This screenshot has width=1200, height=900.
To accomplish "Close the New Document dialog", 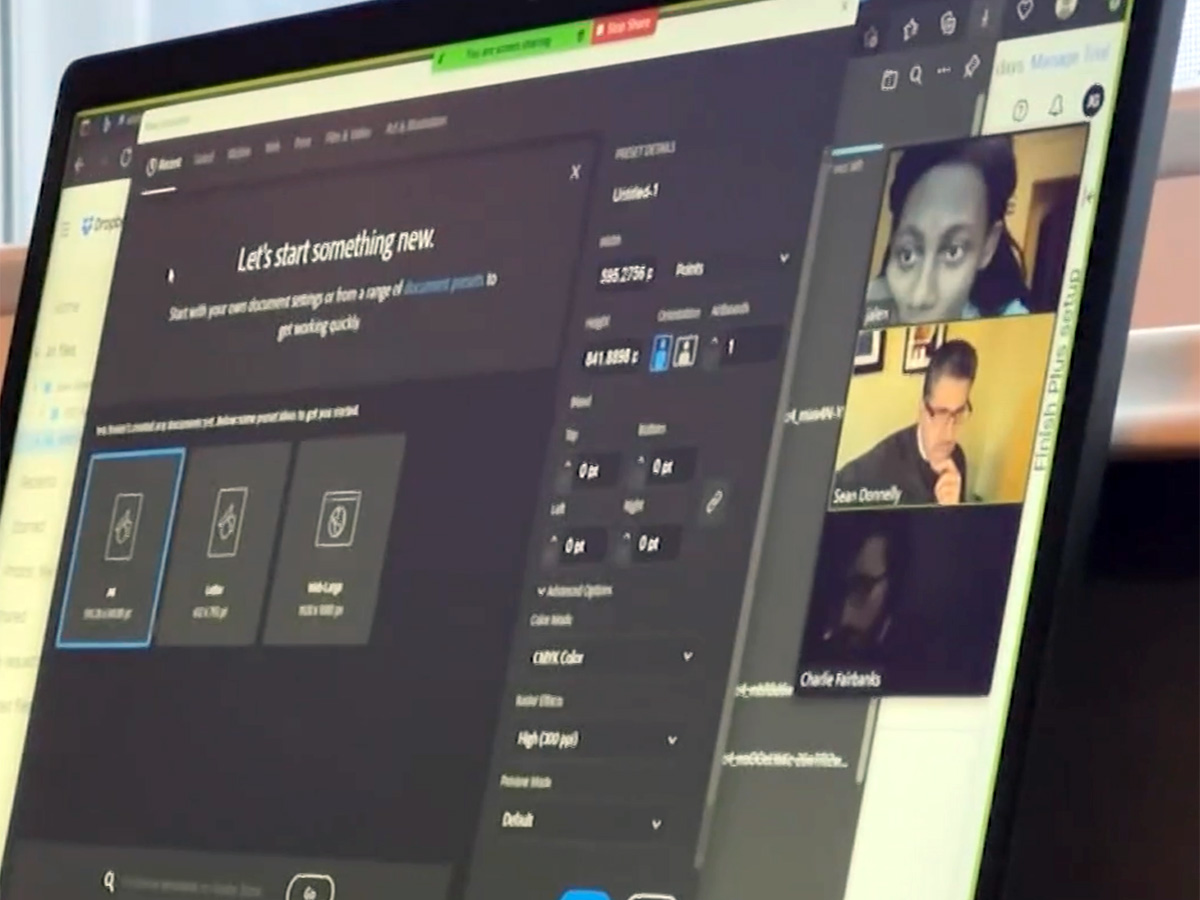I will (x=575, y=172).
